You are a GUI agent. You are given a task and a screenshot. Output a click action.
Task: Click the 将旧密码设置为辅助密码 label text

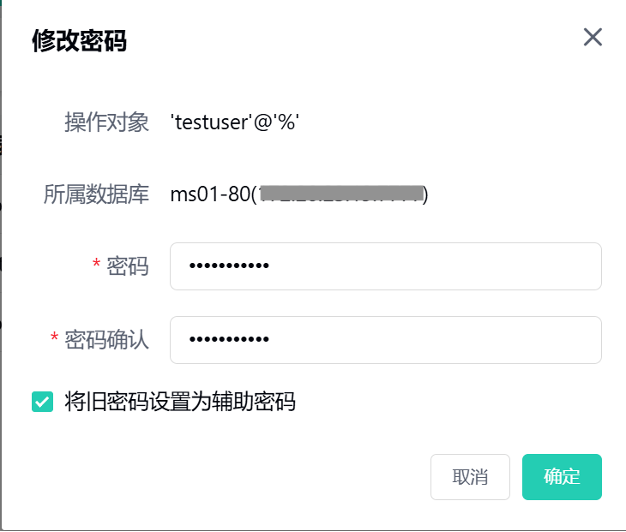pos(180,401)
